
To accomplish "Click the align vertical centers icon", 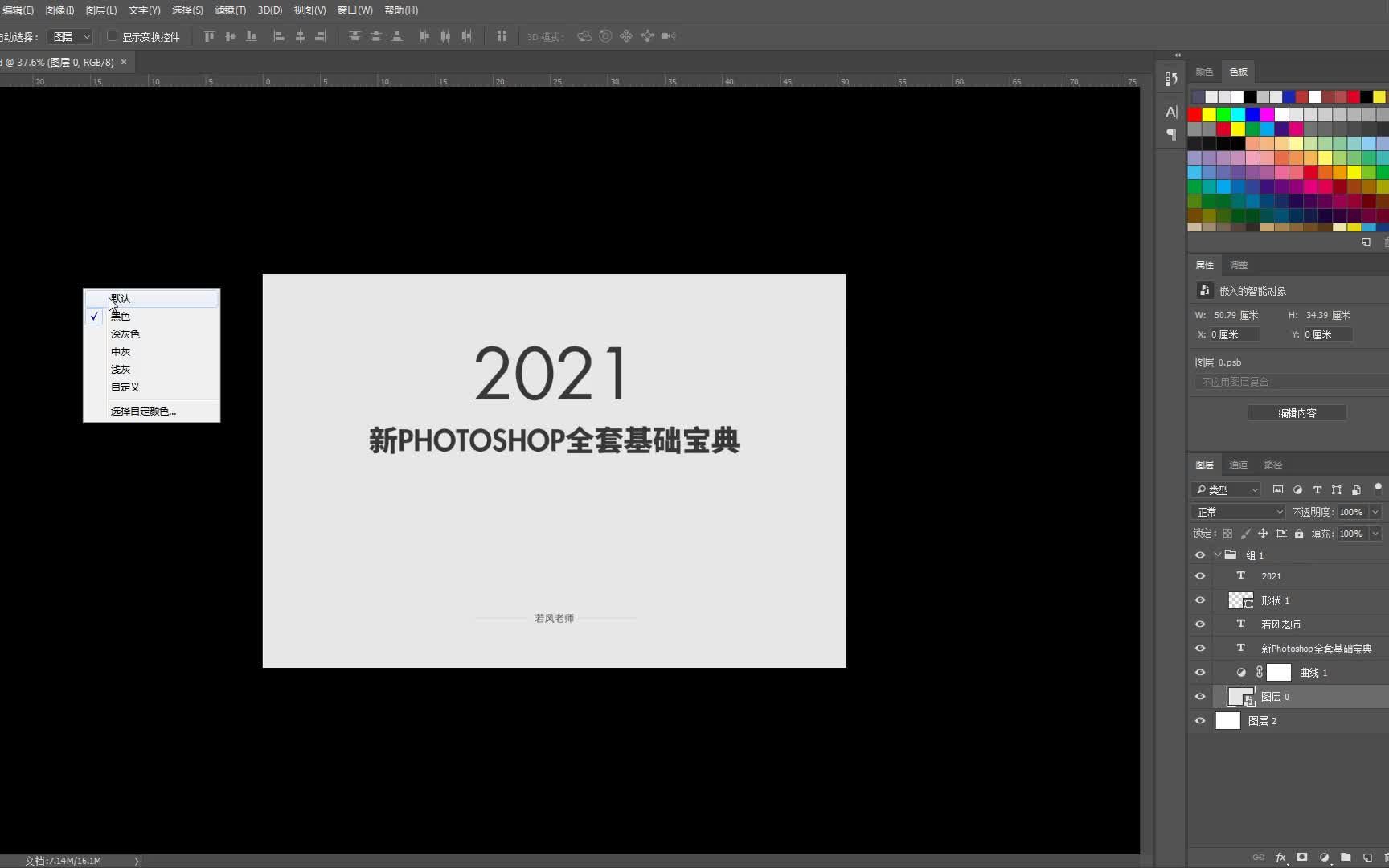I will click(231, 36).
